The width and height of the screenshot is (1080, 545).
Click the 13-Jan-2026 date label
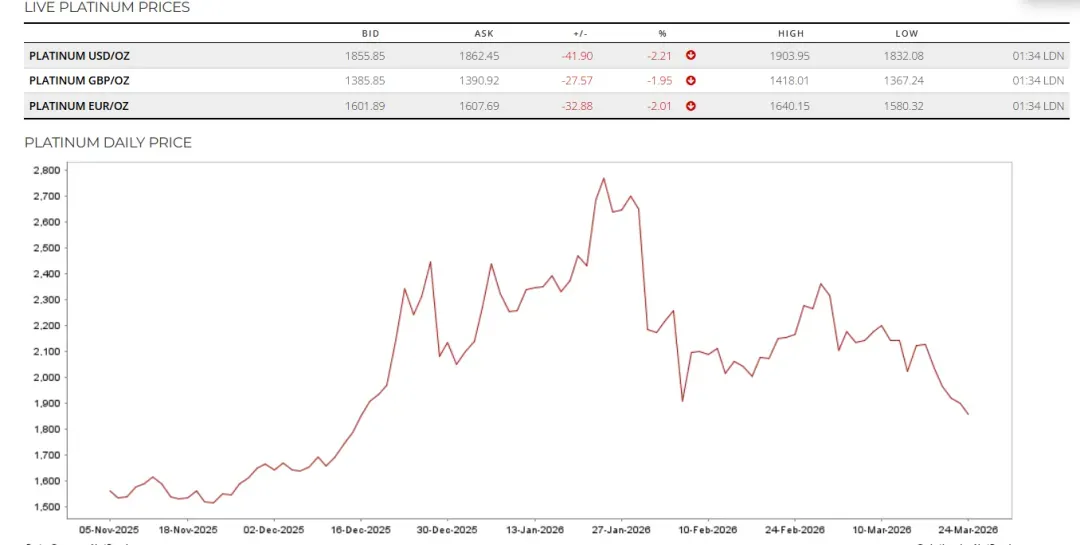(534, 530)
